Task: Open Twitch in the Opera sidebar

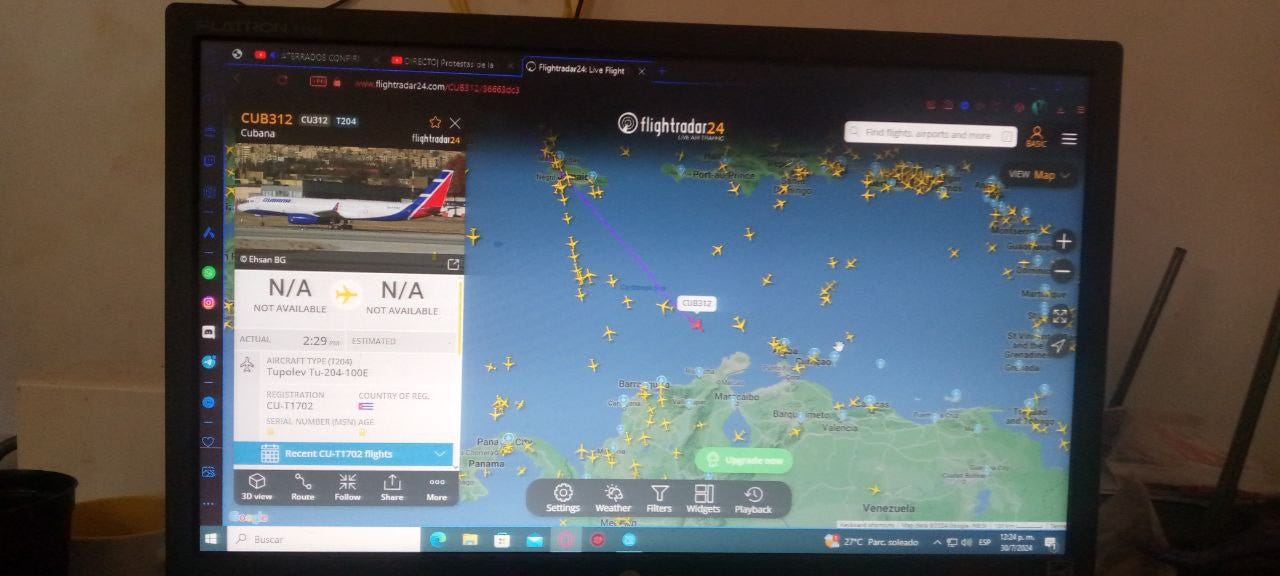Action: (209, 160)
